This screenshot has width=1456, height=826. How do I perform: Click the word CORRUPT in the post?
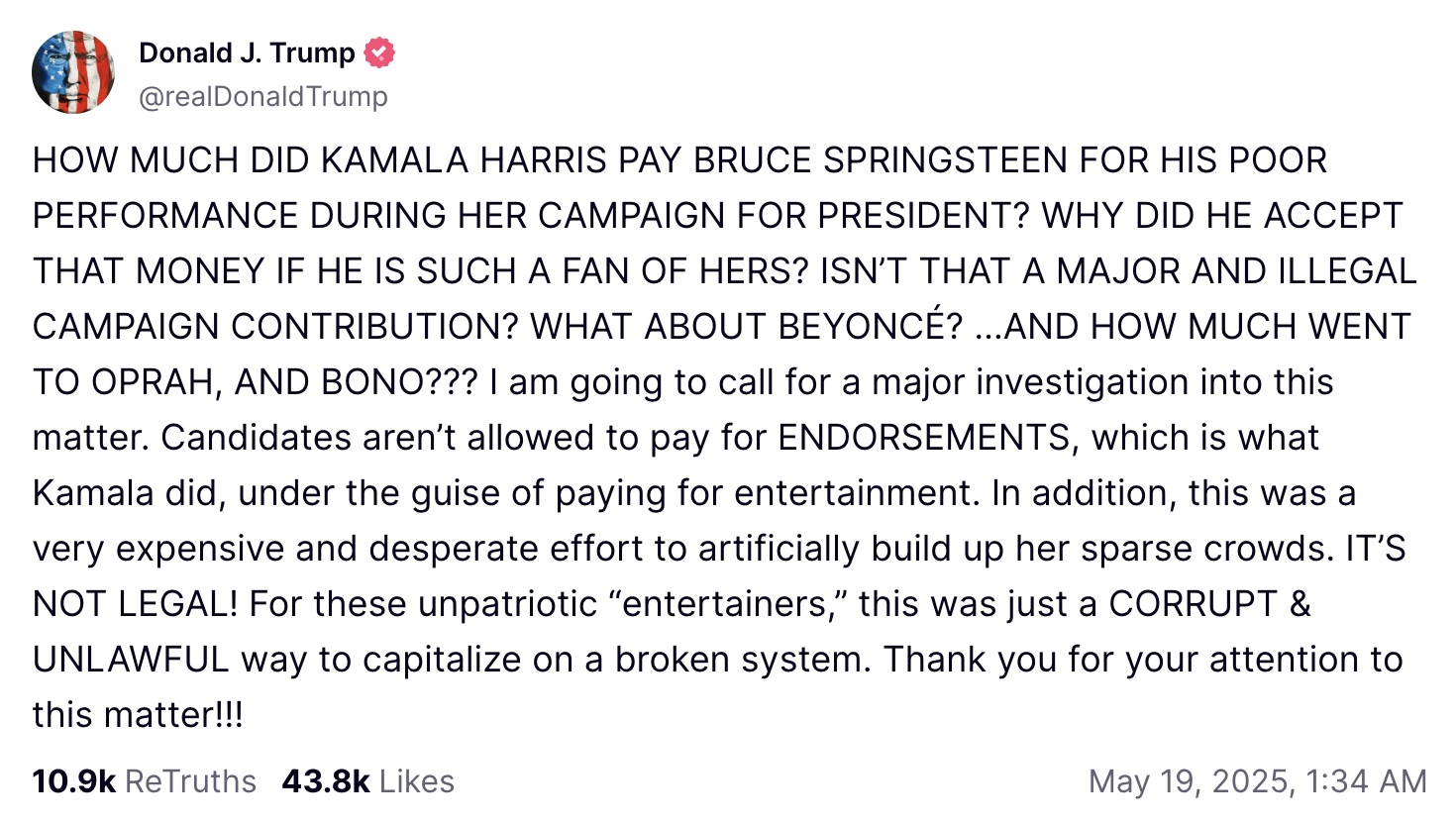[1193, 604]
